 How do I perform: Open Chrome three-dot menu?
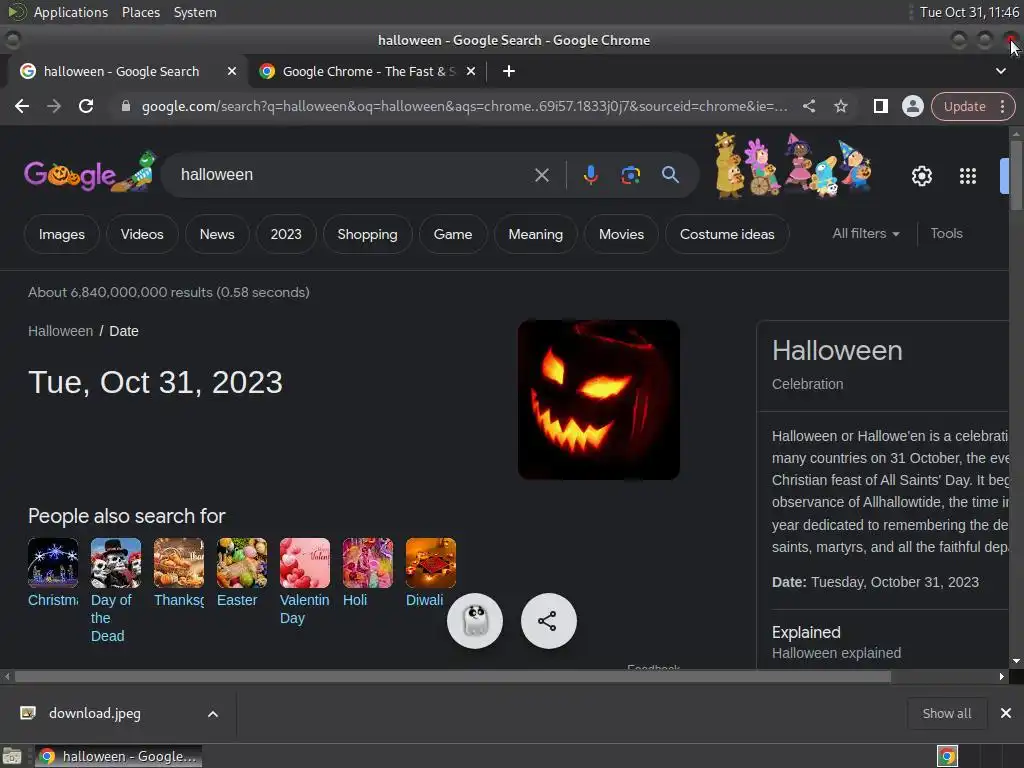click(x=1002, y=106)
